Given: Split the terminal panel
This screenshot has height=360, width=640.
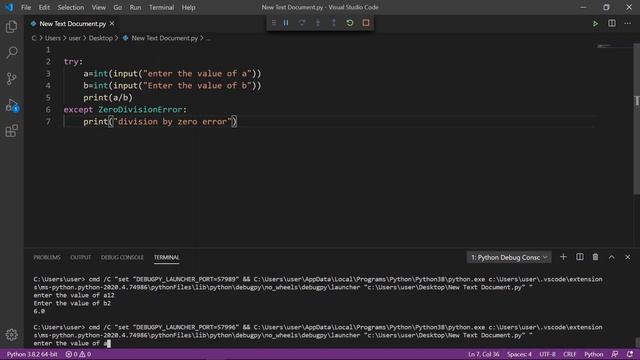Looking at the screenshot, I should (x=580, y=257).
